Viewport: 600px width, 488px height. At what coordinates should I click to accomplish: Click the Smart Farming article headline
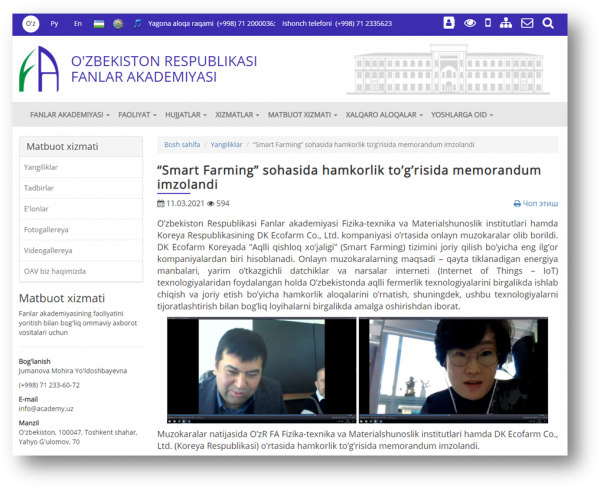[349, 177]
